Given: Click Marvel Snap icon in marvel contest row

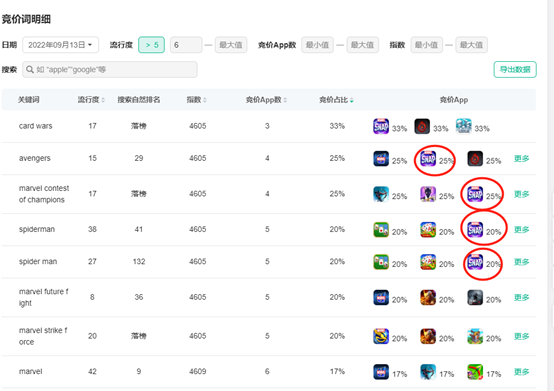Looking at the screenshot, I should (x=475, y=194).
